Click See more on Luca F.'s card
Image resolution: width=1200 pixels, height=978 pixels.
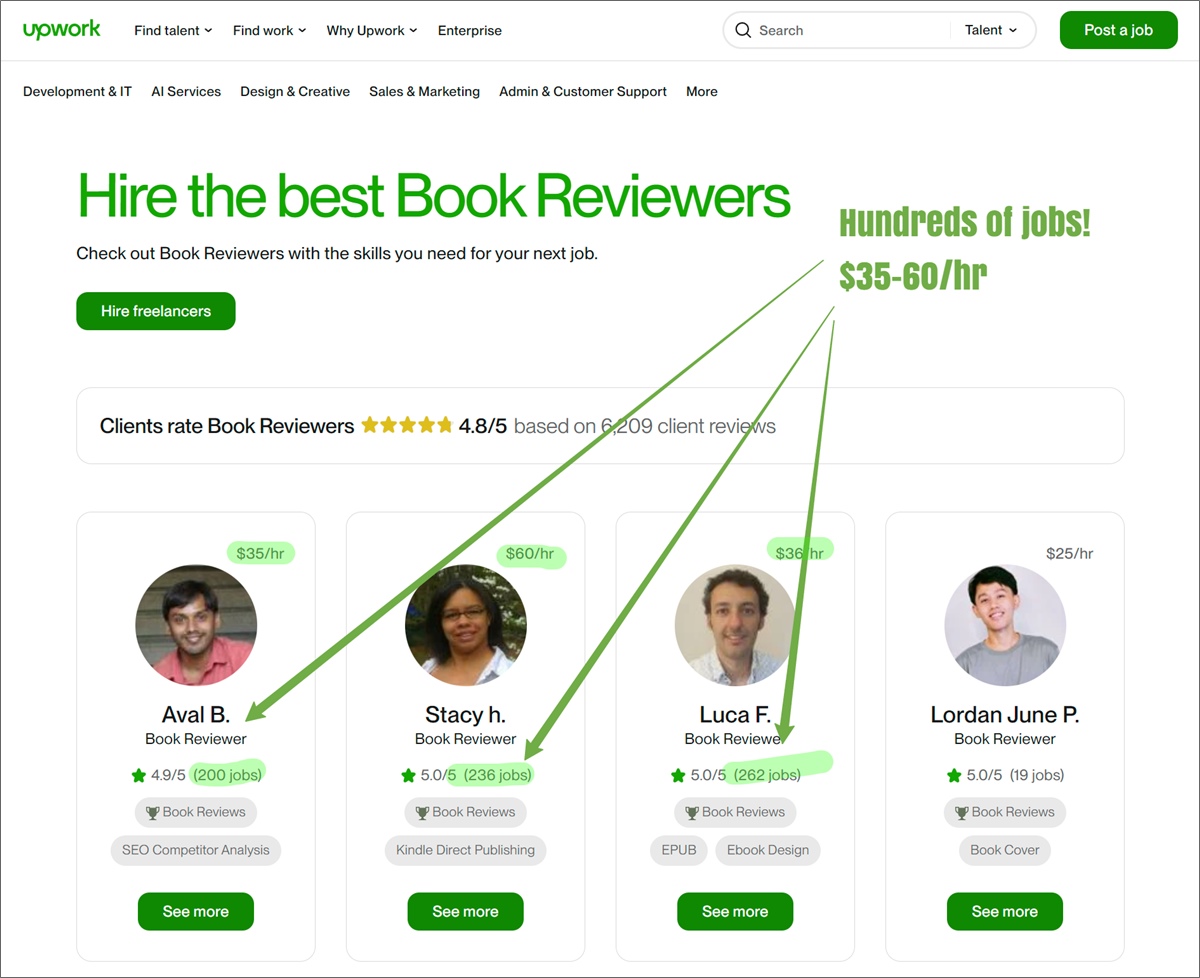(x=735, y=911)
